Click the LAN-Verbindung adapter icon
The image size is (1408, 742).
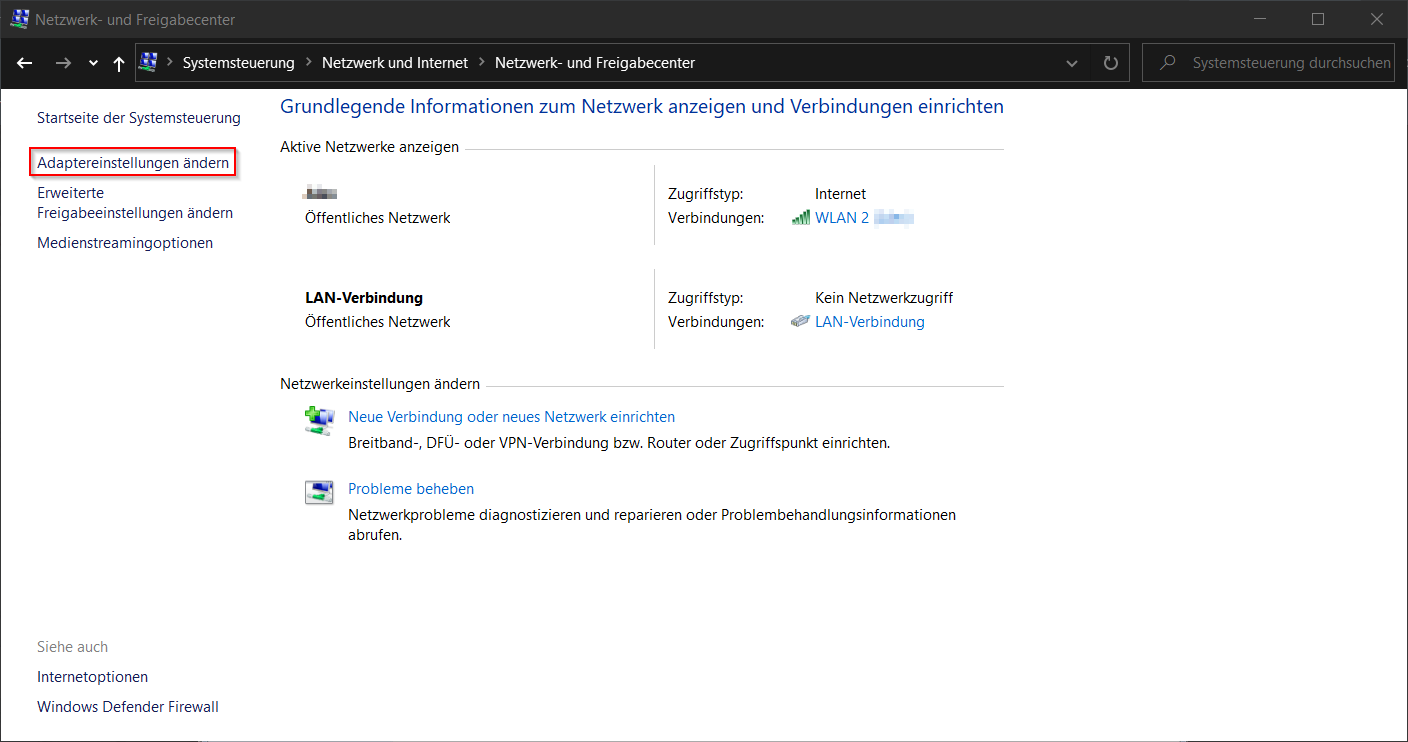click(800, 322)
